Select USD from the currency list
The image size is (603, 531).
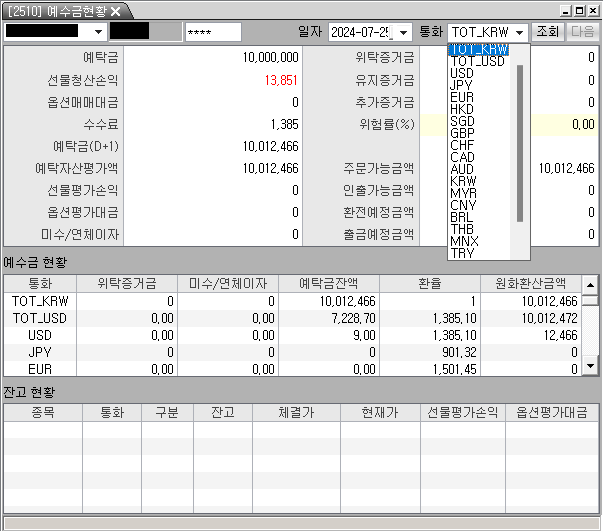462,73
